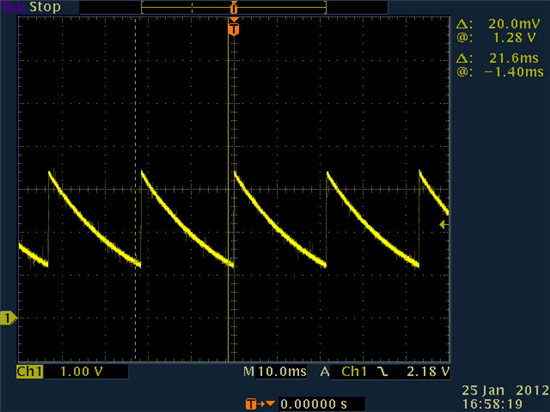Click the Tek logo at top left
550x412 pixels.
pos(13,7)
